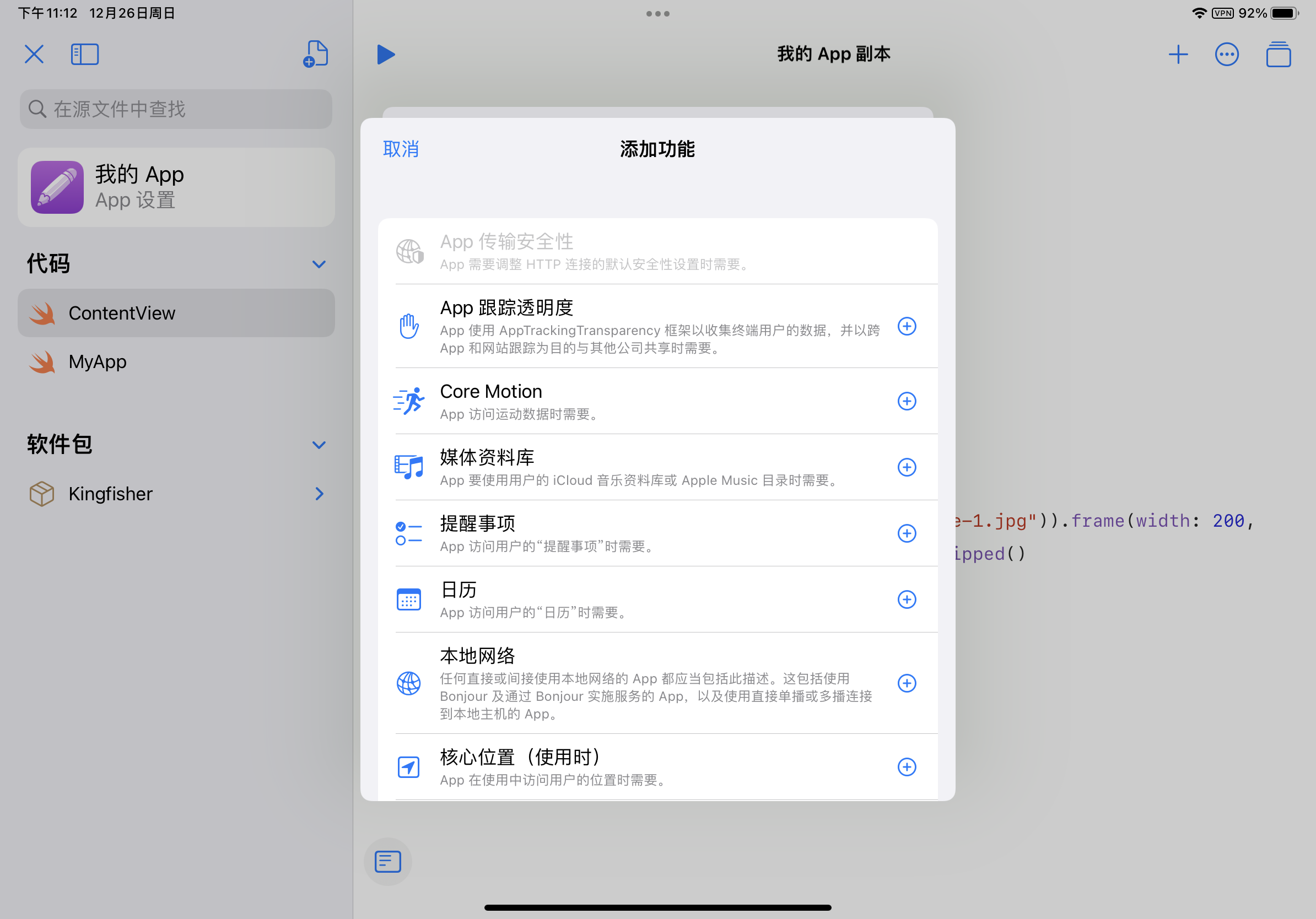Add the Core Motion capability
The image size is (1316, 919).
click(906, 401)
